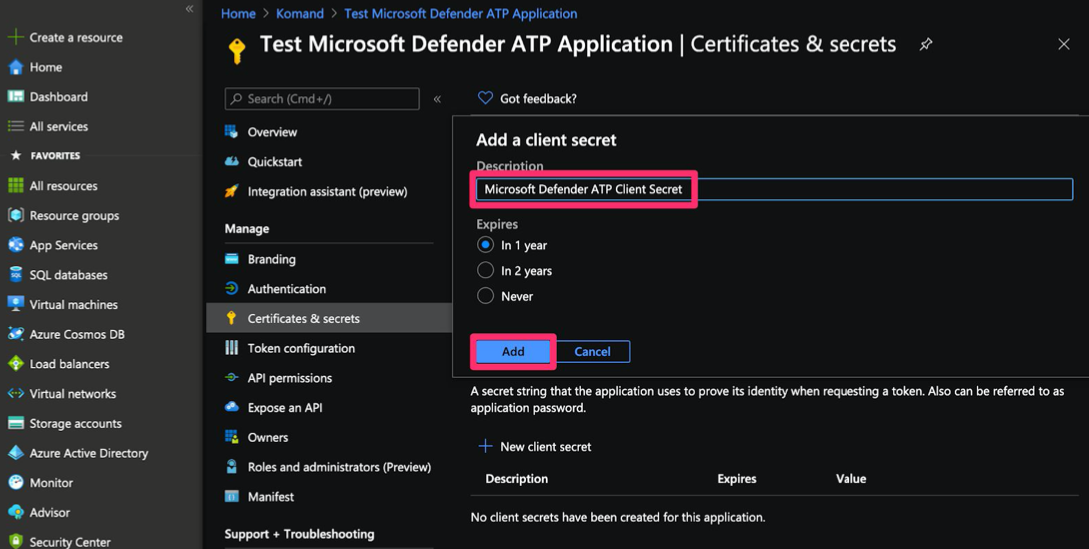Click the SQL databases icon

[x=15, y=274]
